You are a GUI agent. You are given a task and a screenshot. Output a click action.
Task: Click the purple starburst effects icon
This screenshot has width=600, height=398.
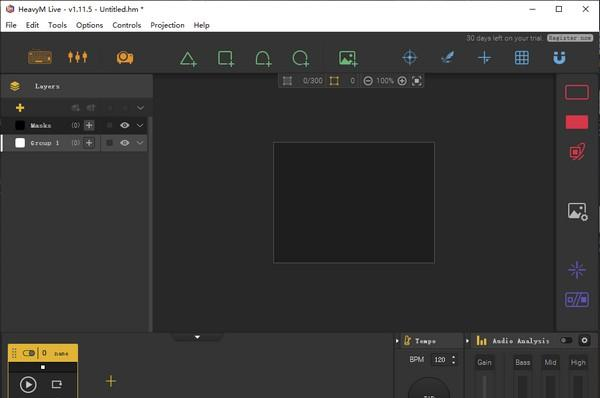pyautogui.click(x=577, y=270)
